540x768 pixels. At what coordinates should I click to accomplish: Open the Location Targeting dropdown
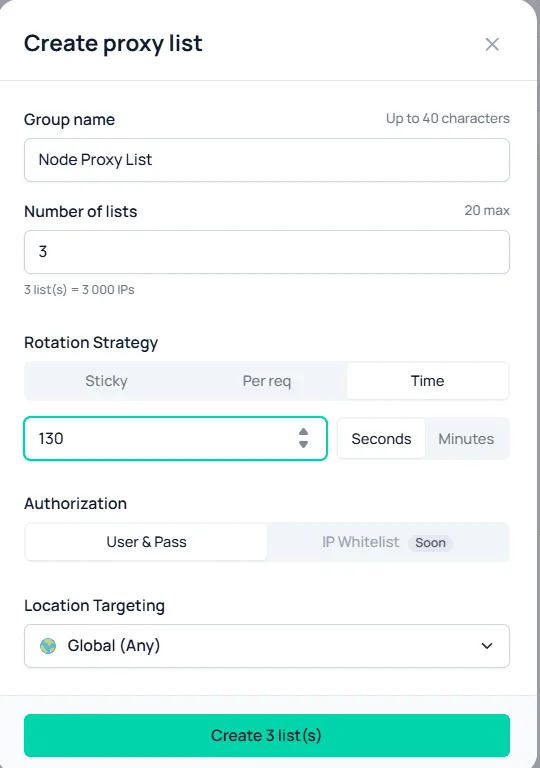[x=267, y=646]
